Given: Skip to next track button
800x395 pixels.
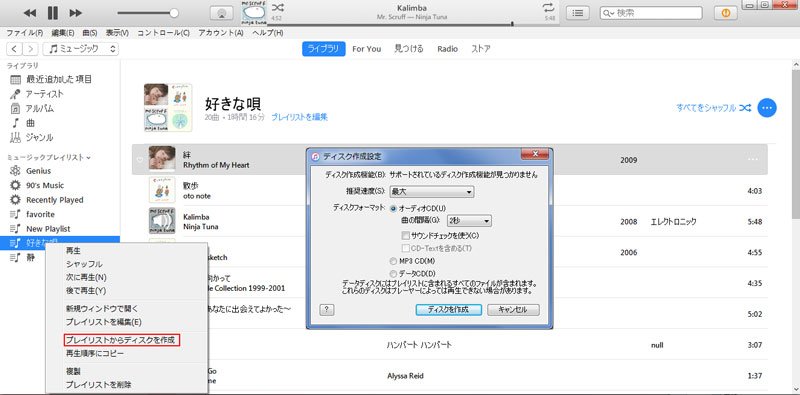Looking at the screenshot, I should click(x=76, y=13).
